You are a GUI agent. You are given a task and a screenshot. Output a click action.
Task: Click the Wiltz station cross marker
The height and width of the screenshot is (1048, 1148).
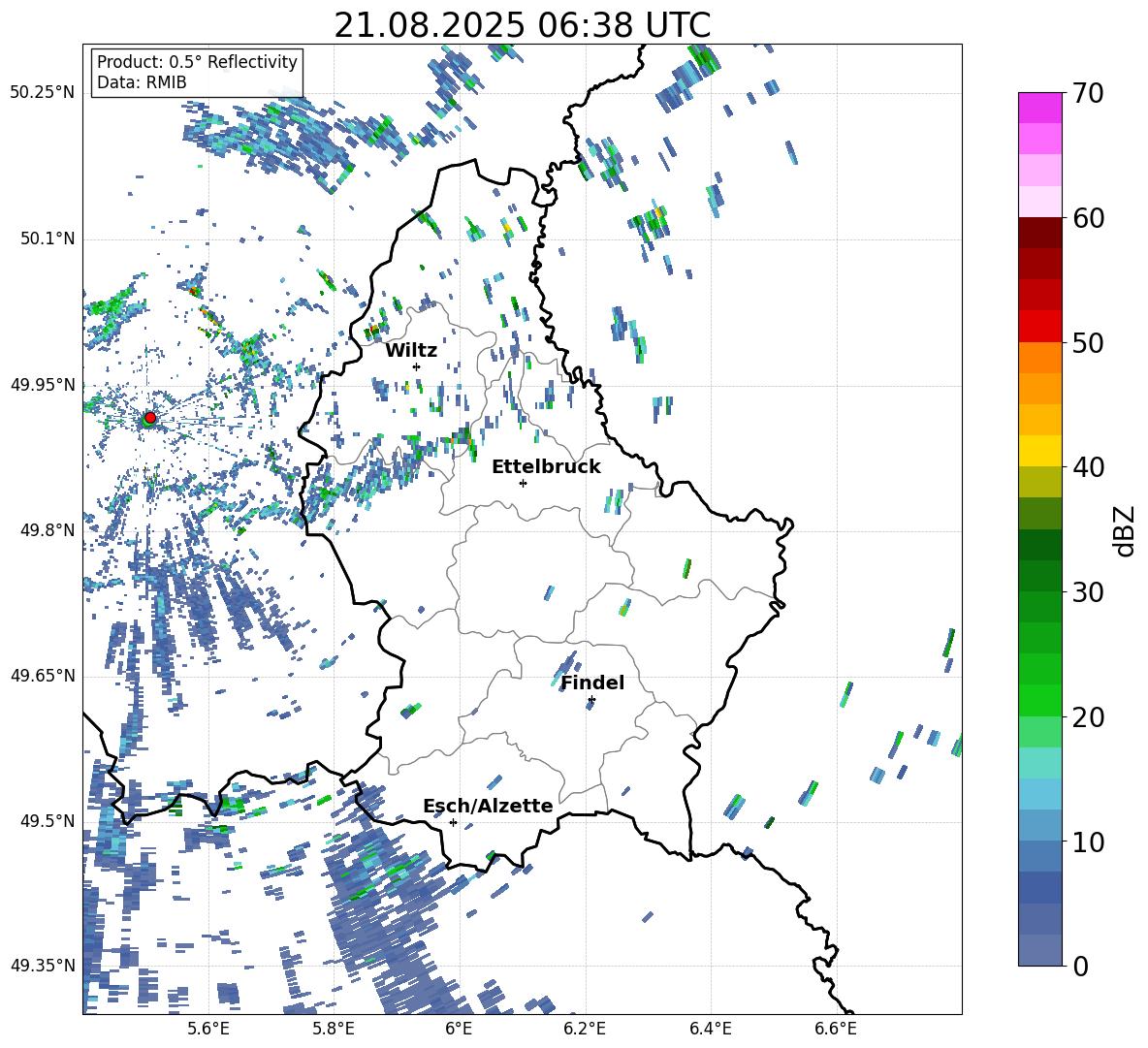pyautogui.click(x=417, y=366)
